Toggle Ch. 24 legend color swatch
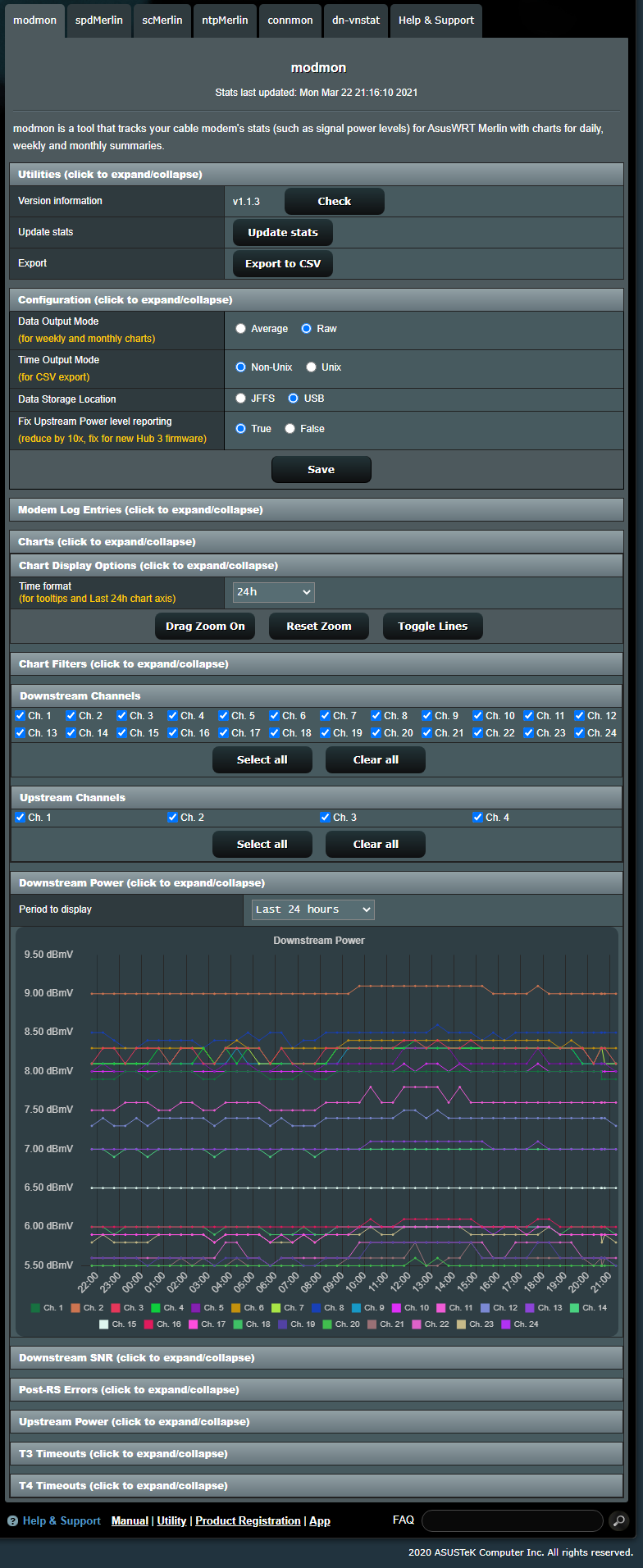 coord(506,1324)
